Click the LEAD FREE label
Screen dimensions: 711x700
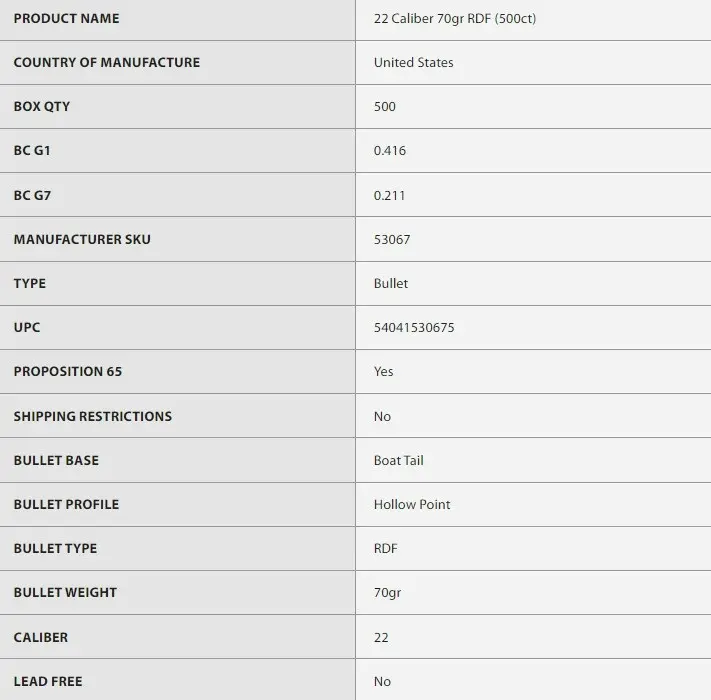(x=48, y=681)
